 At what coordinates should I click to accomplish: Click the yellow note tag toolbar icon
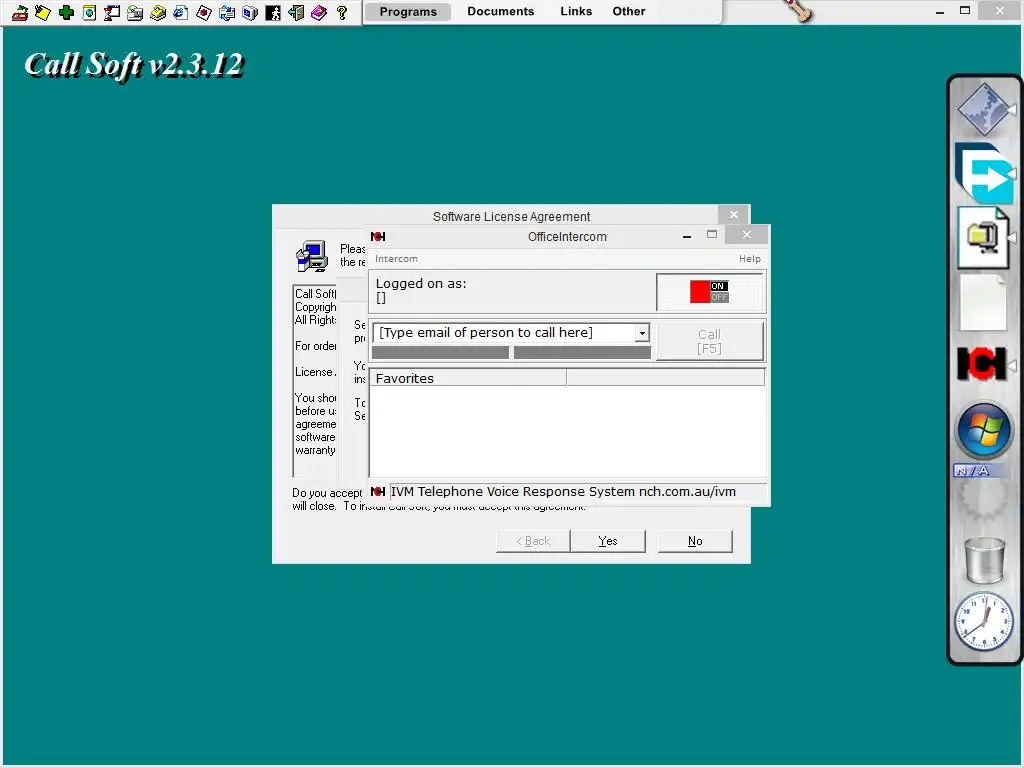tap(43, 12)
